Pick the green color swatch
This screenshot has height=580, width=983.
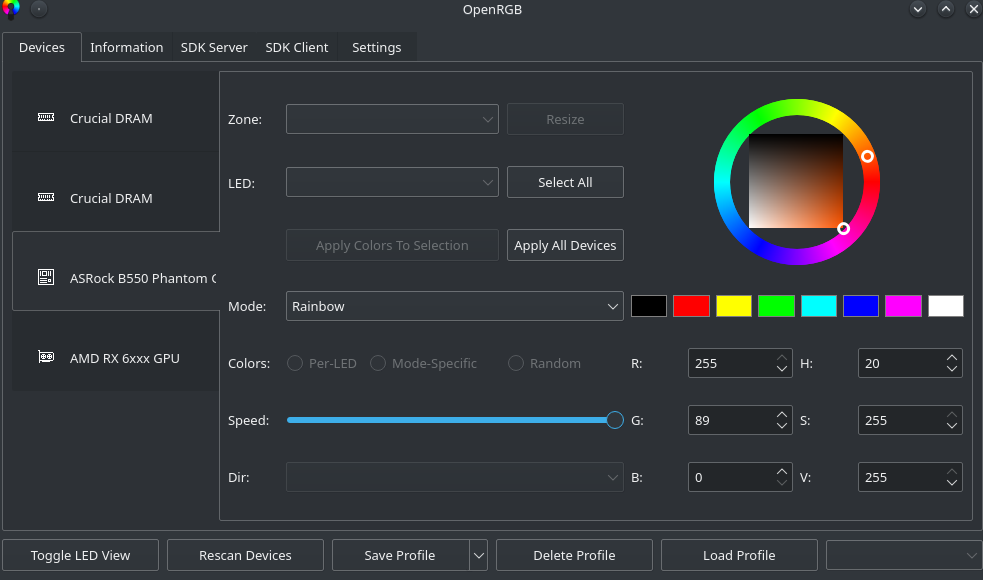coord(776,306)
